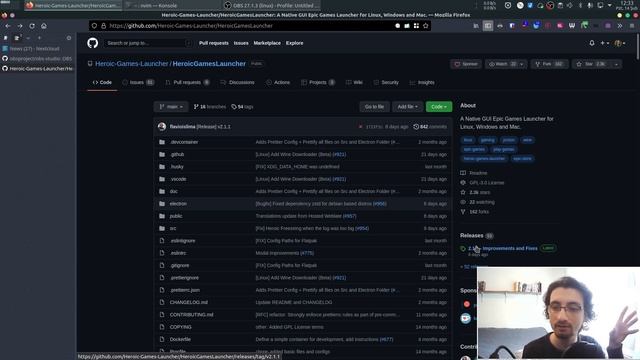
Task: Click the sidebar settings gear icon
Action: click(69, 38)
